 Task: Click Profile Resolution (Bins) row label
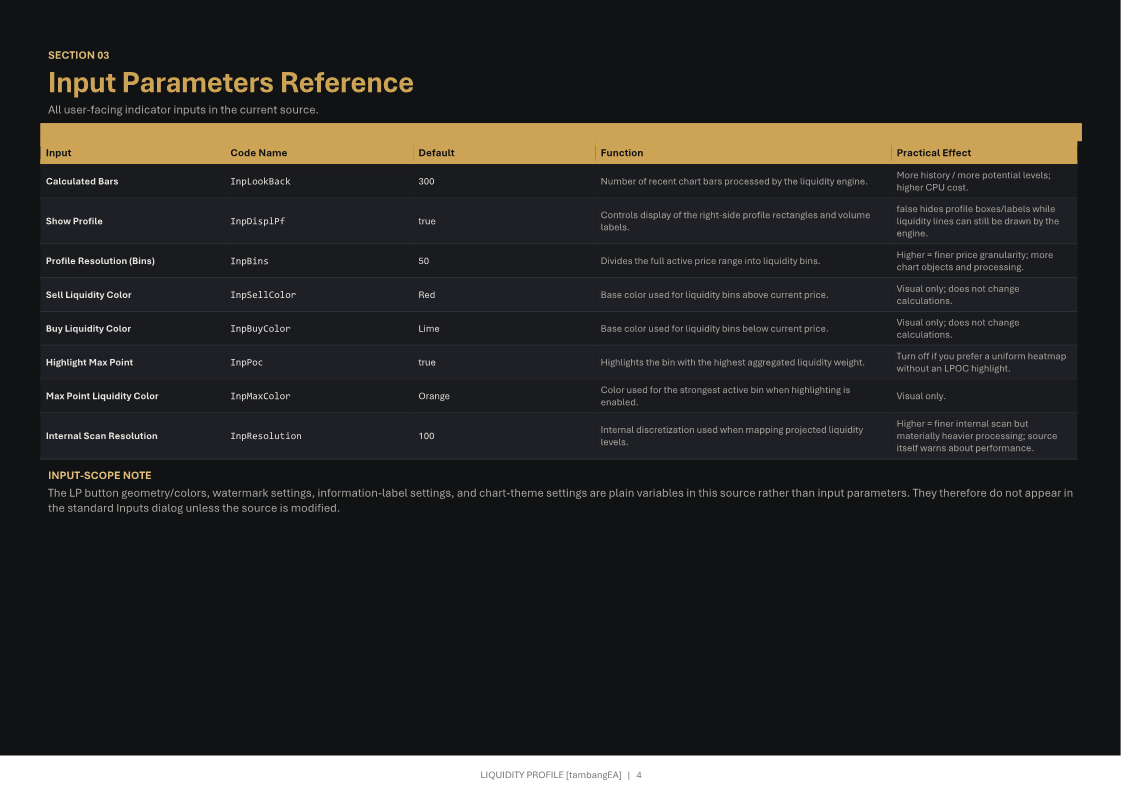coord(100,261)
